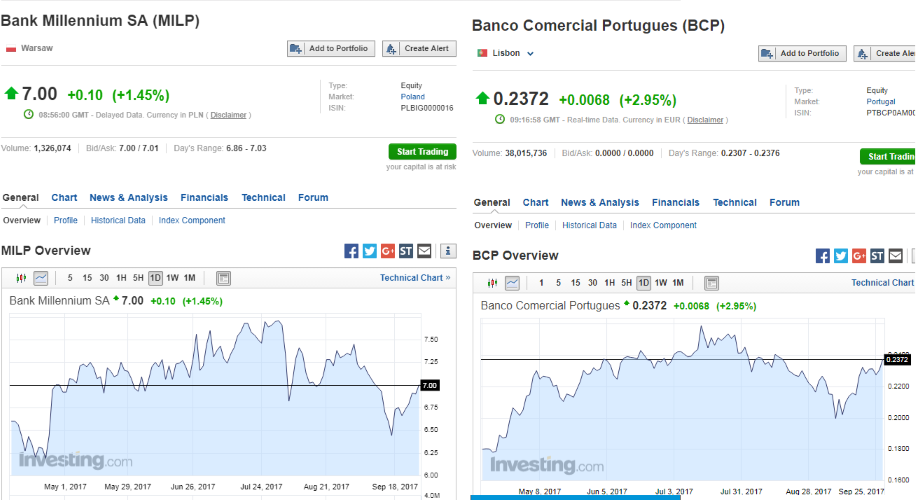This screenshot has height=500, width=923.
Task: Switch BCP chart to candlestick view
Action: click(493, 283)
